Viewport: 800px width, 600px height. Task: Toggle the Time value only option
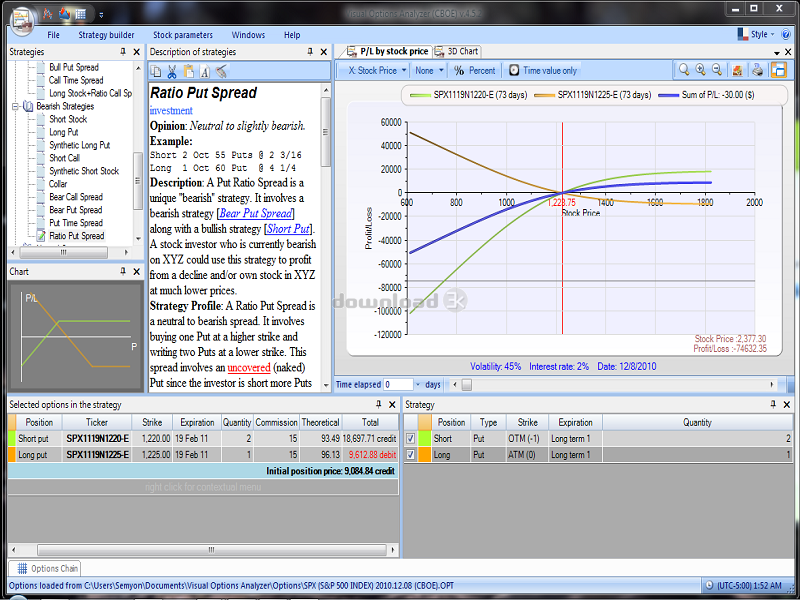coord(543,71)
